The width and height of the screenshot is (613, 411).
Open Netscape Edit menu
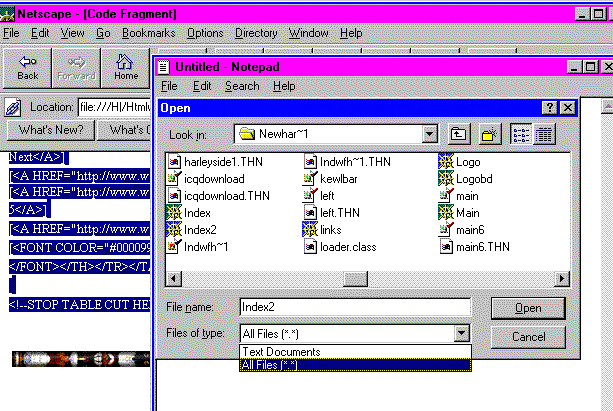tap(40, 33)
